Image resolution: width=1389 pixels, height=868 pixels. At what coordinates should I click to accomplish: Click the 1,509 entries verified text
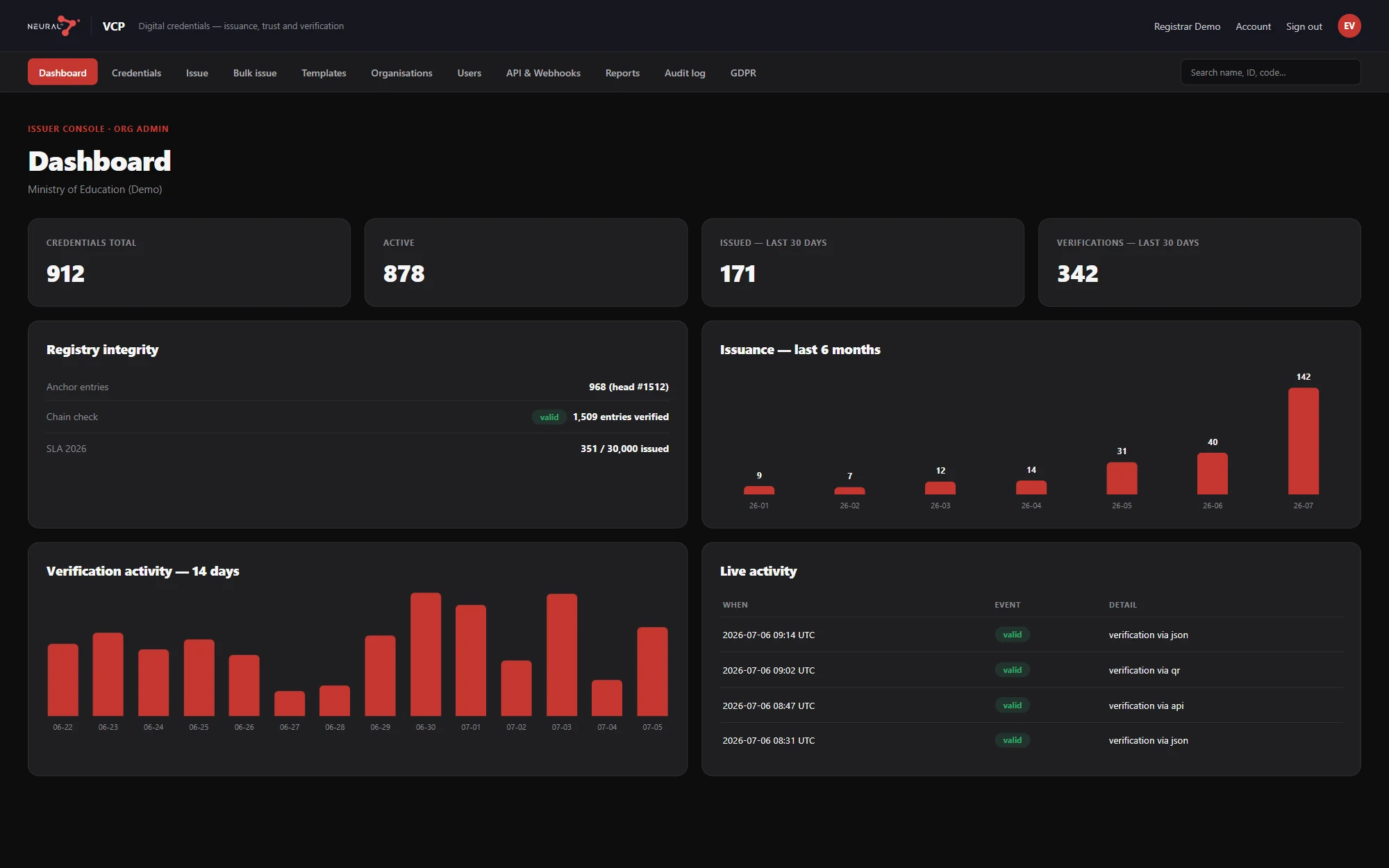pos(621,417)
